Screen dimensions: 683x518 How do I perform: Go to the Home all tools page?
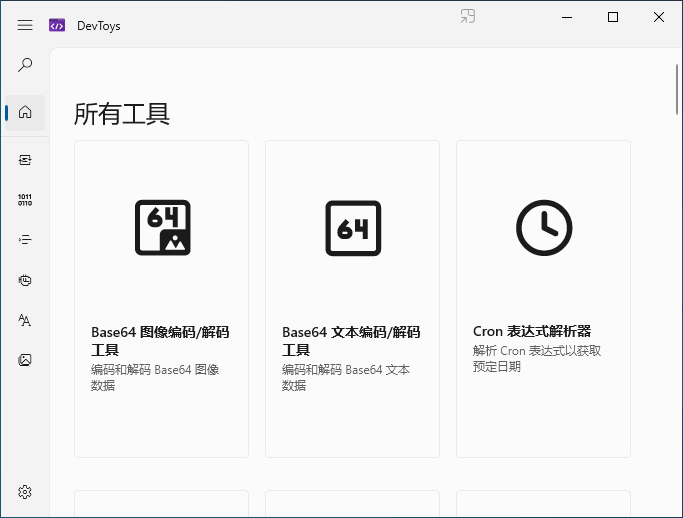point(25,112)
